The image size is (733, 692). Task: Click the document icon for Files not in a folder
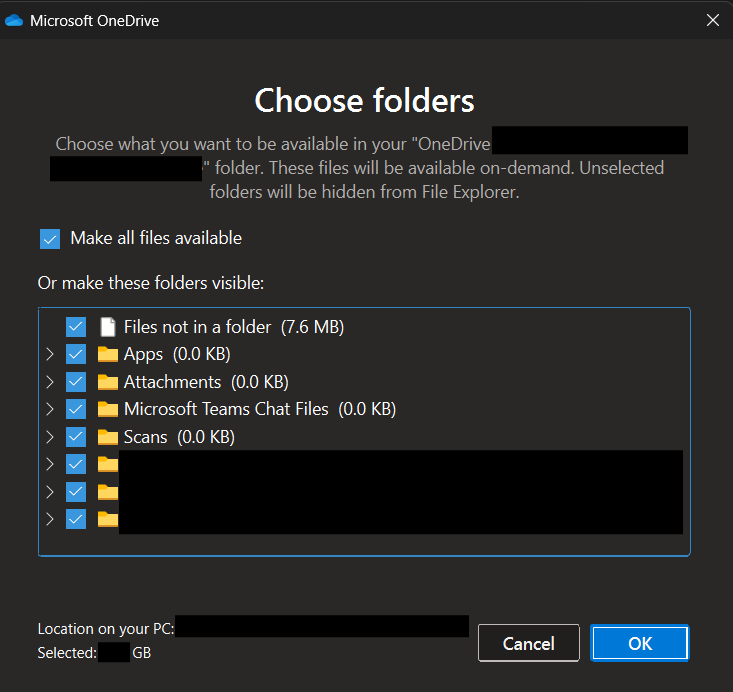(108, 327)
